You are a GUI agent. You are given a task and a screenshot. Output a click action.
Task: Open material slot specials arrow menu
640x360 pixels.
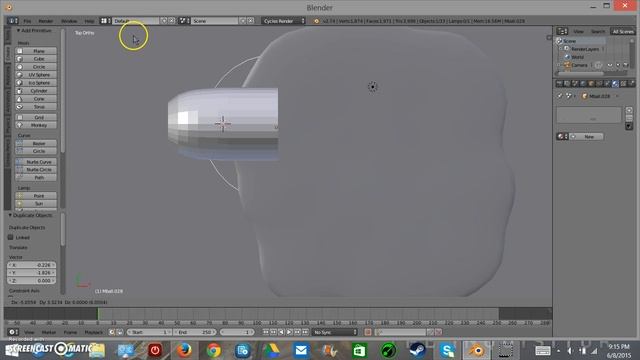(629, 126)
